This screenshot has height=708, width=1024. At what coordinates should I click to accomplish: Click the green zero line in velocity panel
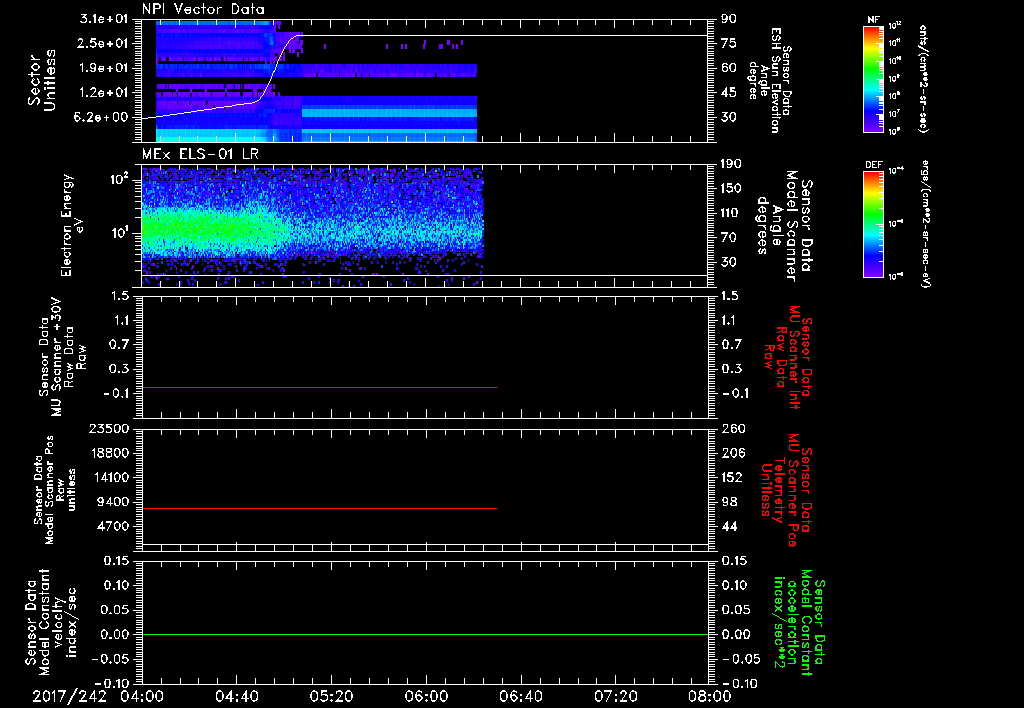[425, 634]
